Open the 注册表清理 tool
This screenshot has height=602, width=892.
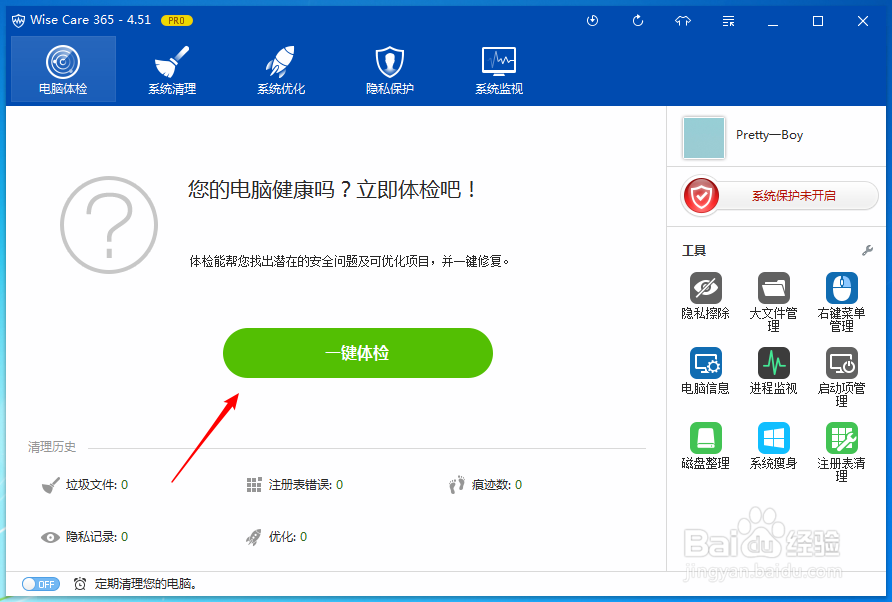coord(841,452)
